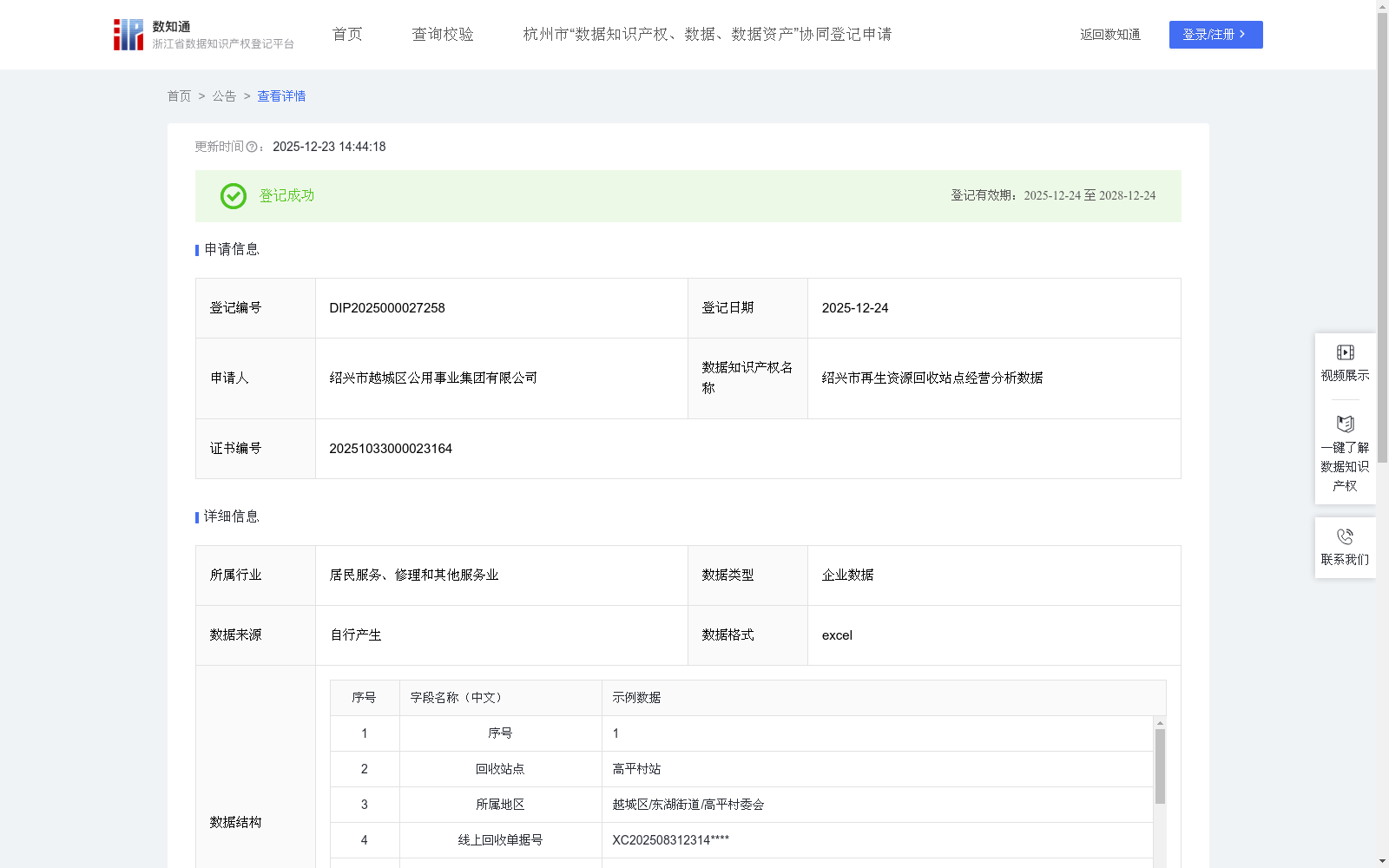This screenshot has width=1389, height=868.
Task: Click the 返回数知通 link
Action: [x=1110, y=35]
